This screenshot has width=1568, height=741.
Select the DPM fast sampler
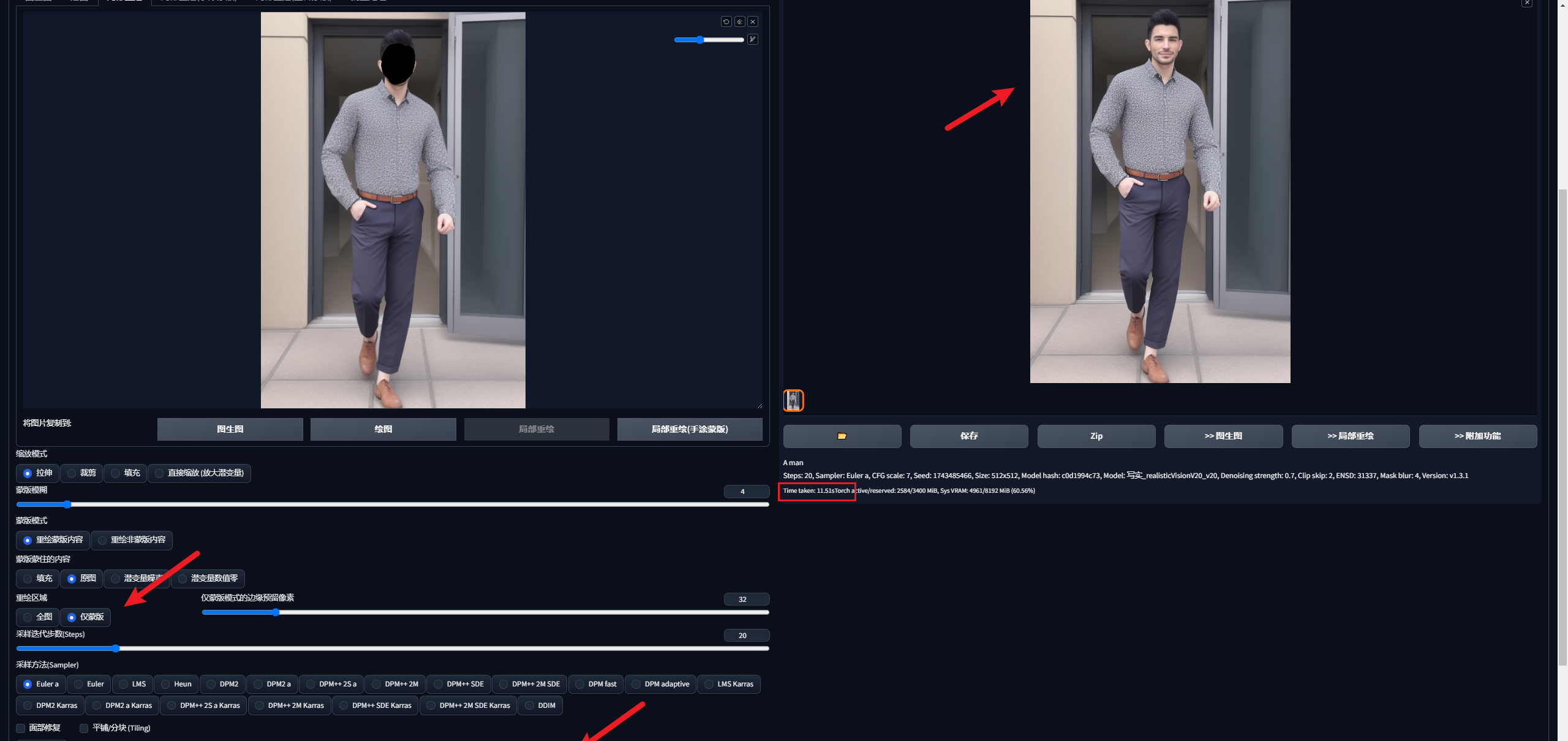click(596, 684)
